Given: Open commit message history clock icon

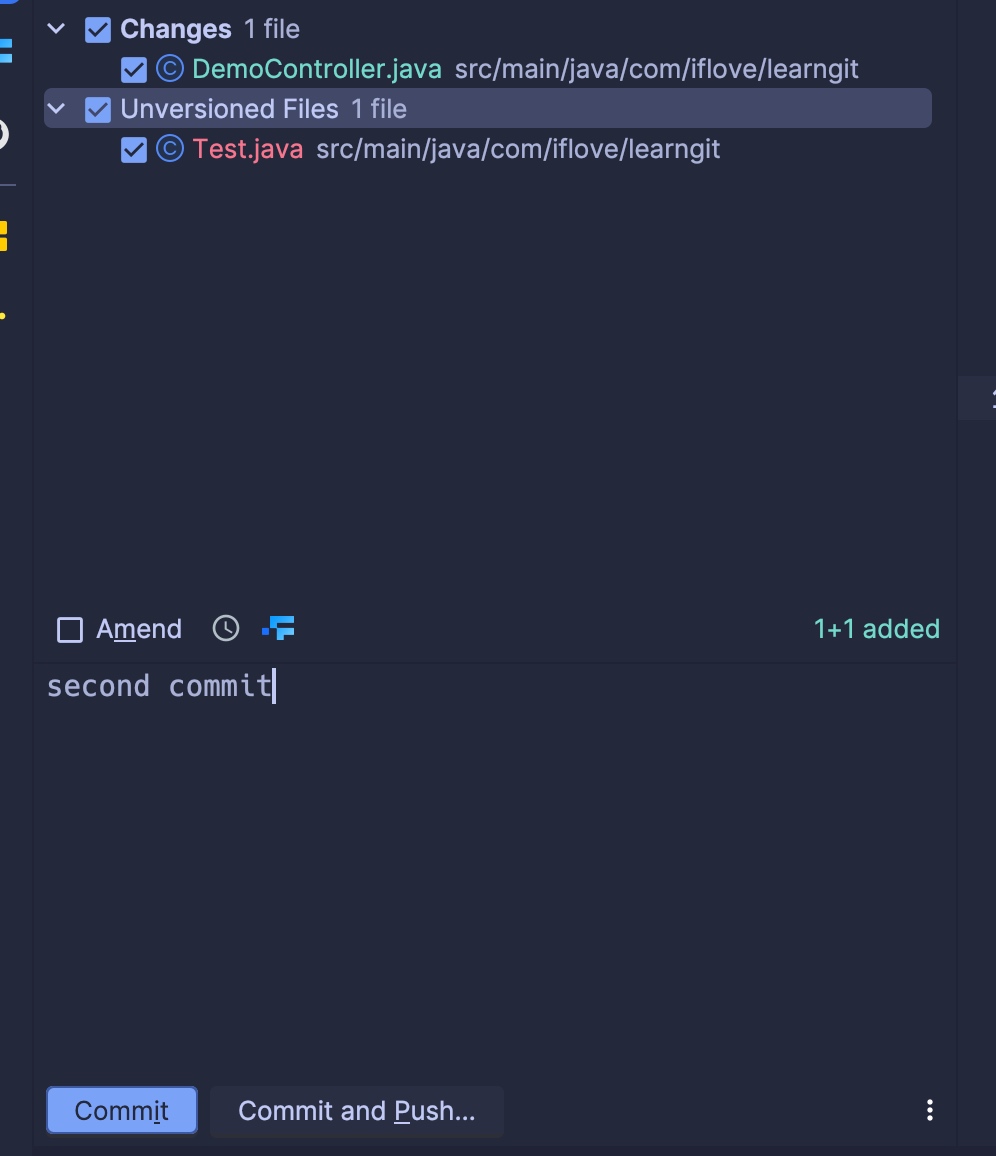Looking at the screenshot, I should click(226, 629).
